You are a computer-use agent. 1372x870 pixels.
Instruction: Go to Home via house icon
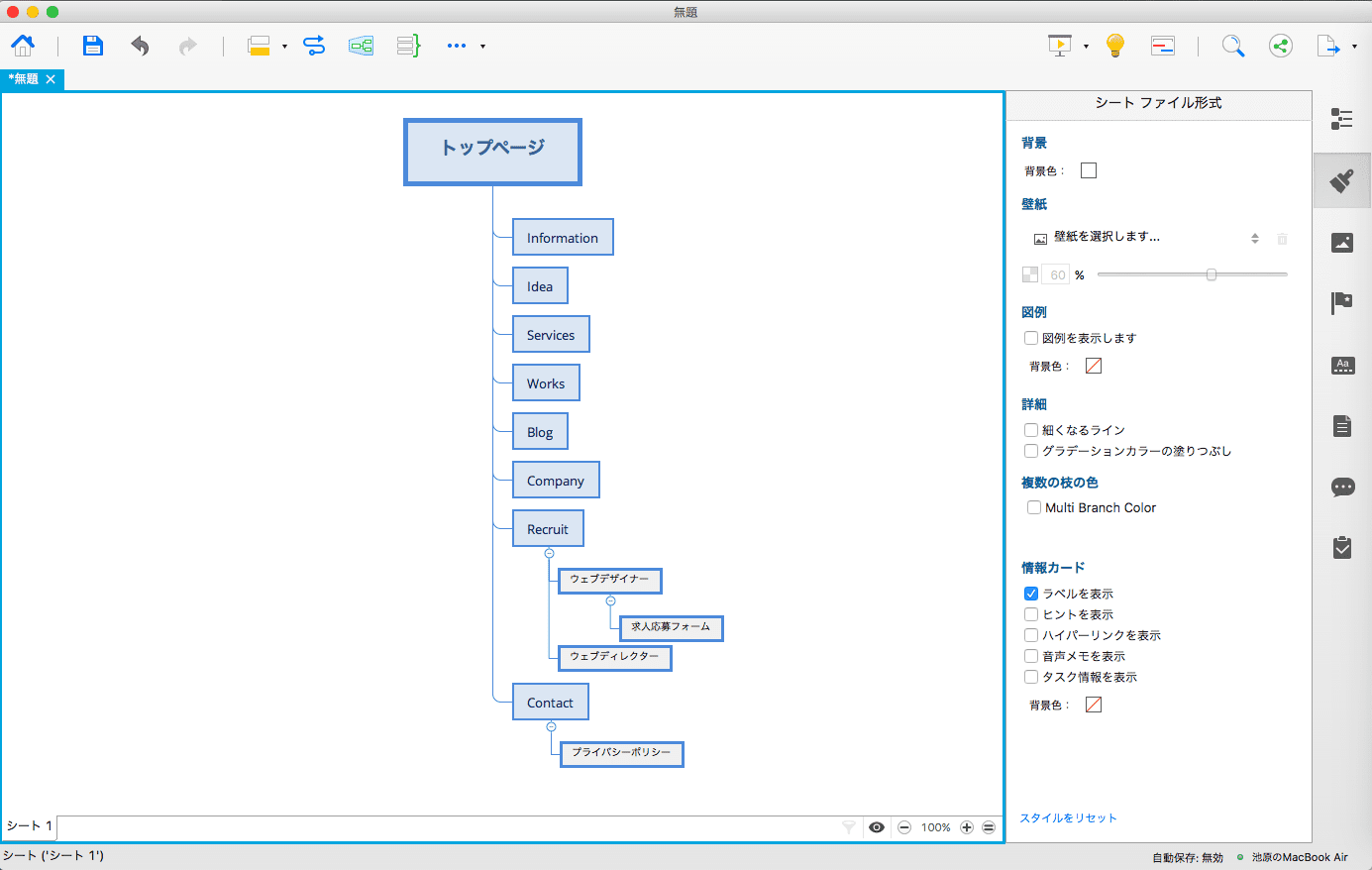[23, 46]
